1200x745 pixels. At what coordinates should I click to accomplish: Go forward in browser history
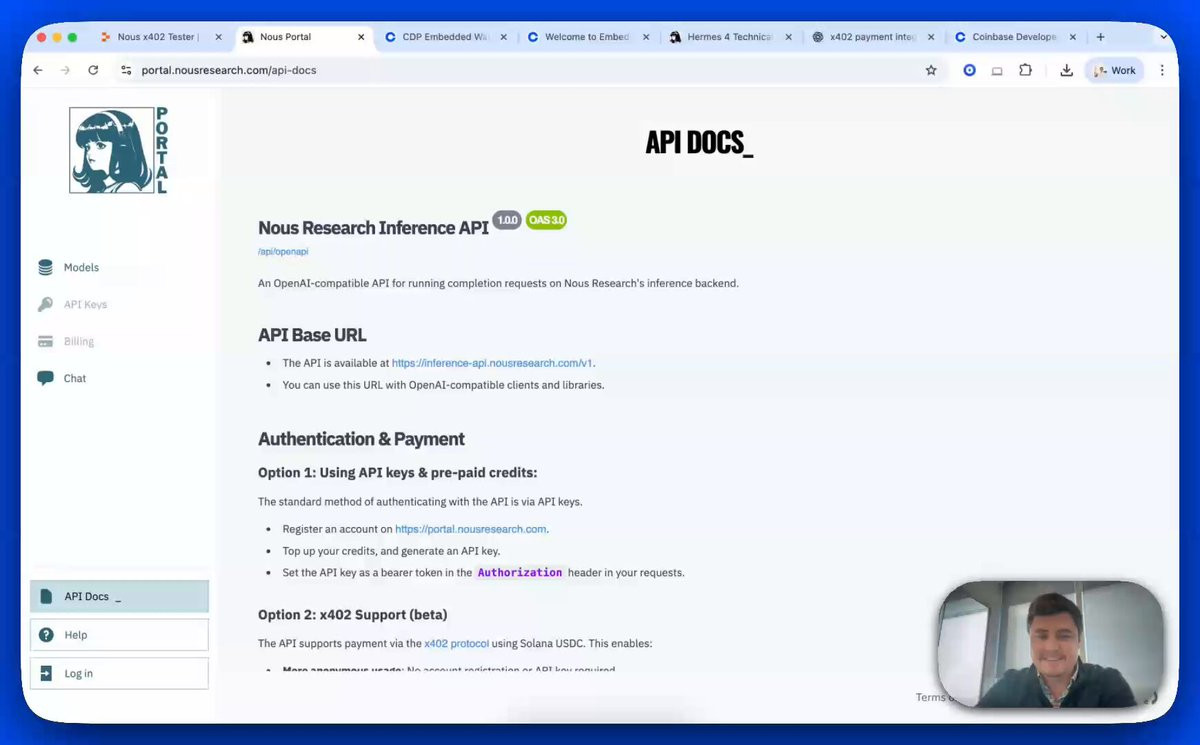pos(65,70)
